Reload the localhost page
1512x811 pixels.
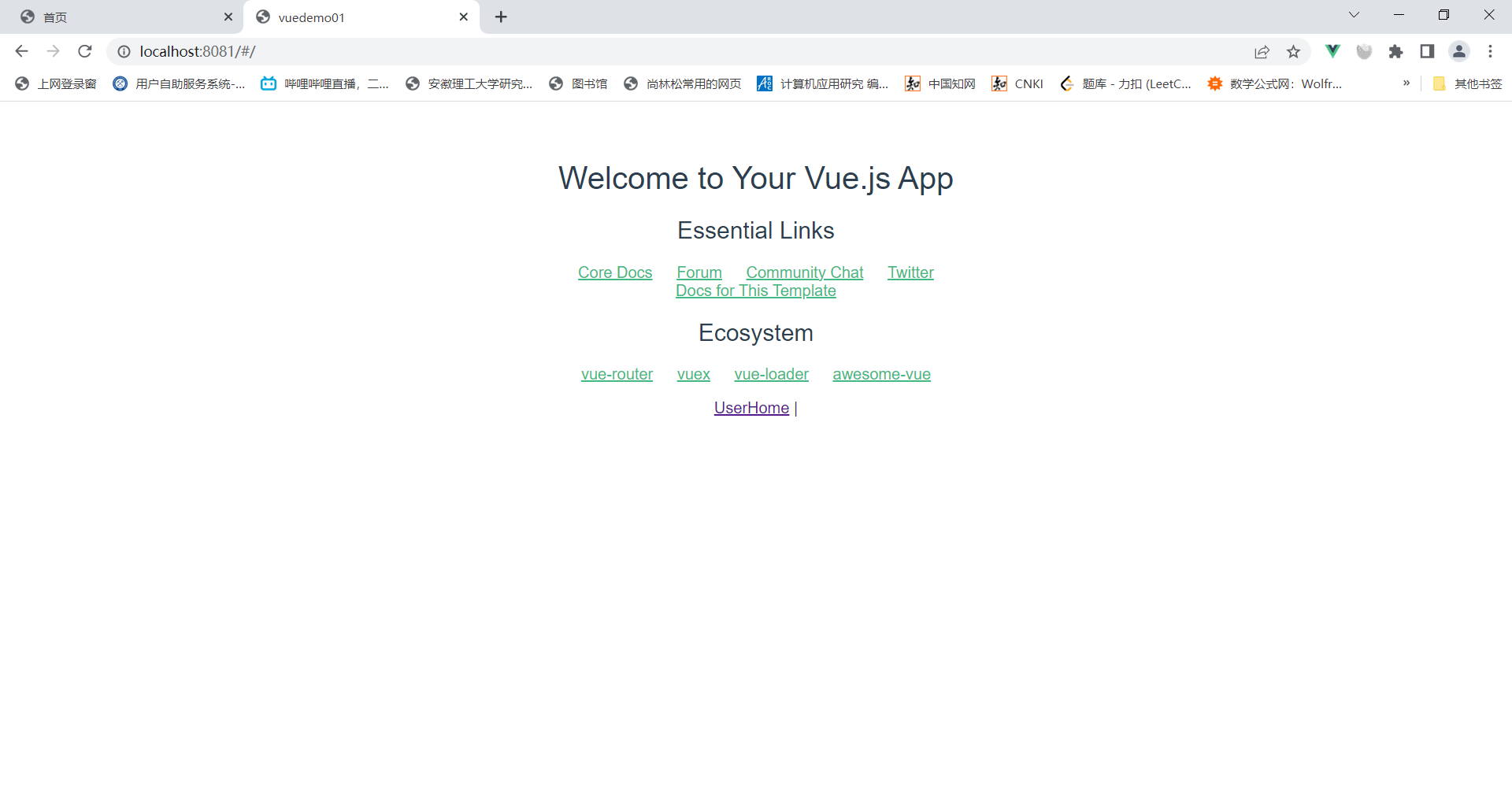click(85, 51)
